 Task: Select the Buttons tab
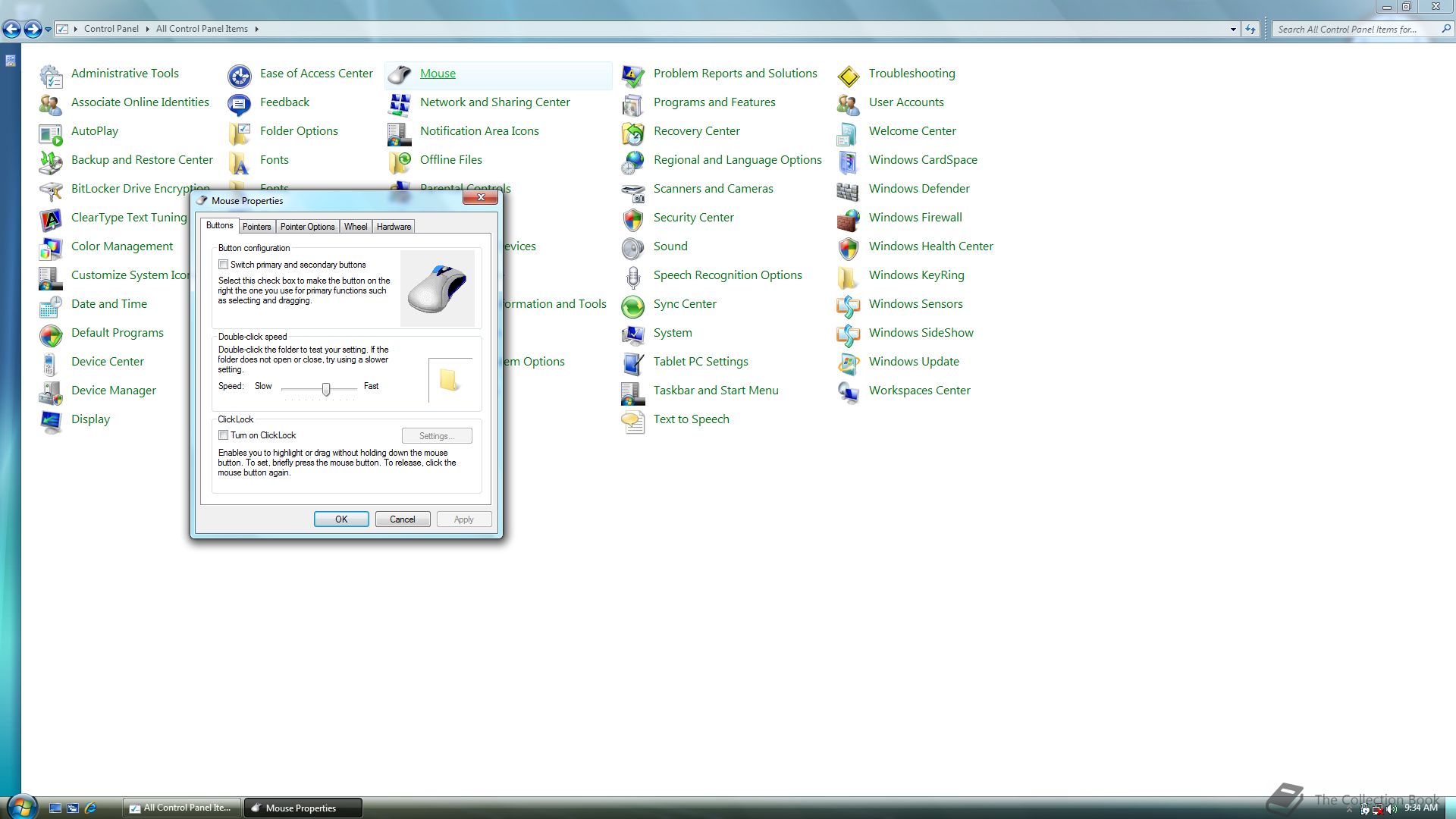(220, 225)
